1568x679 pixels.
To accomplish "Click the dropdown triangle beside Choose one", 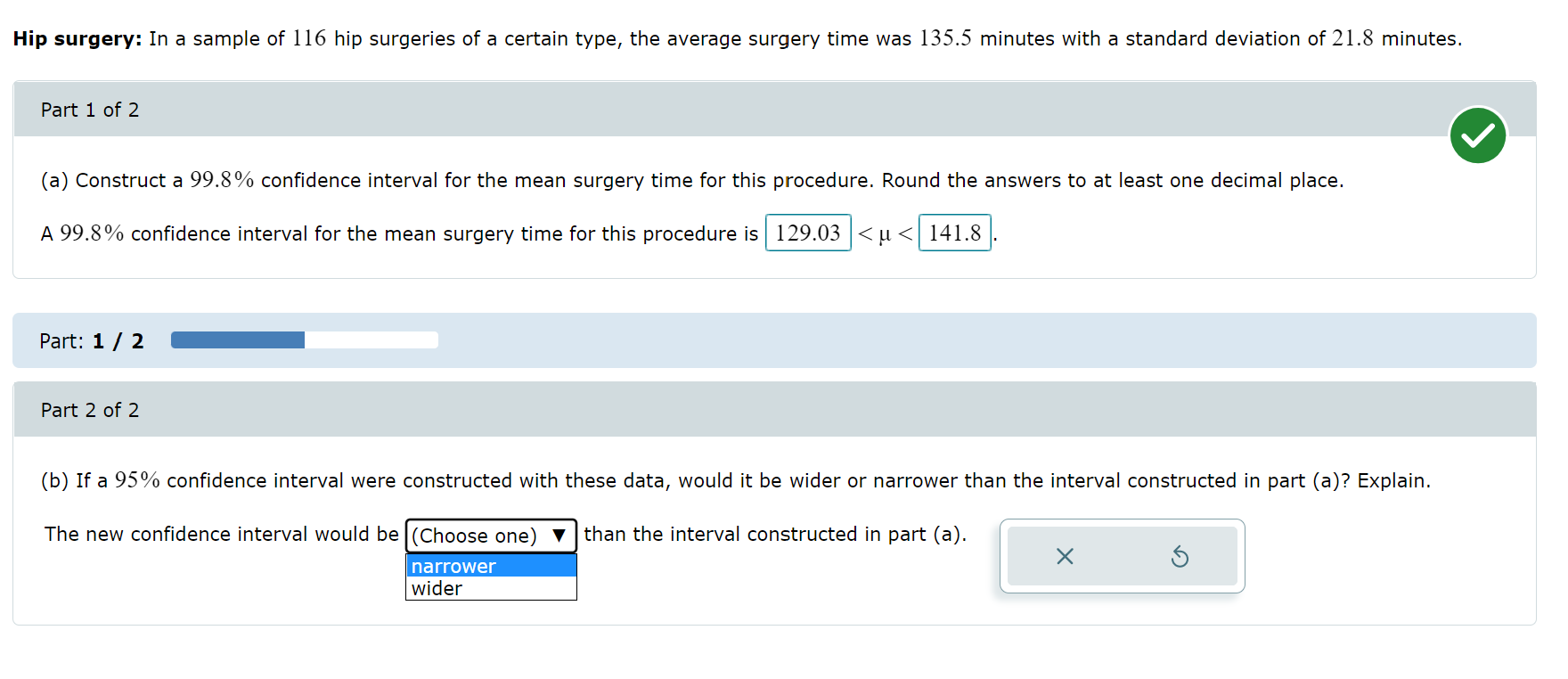I will click(559, 536).
